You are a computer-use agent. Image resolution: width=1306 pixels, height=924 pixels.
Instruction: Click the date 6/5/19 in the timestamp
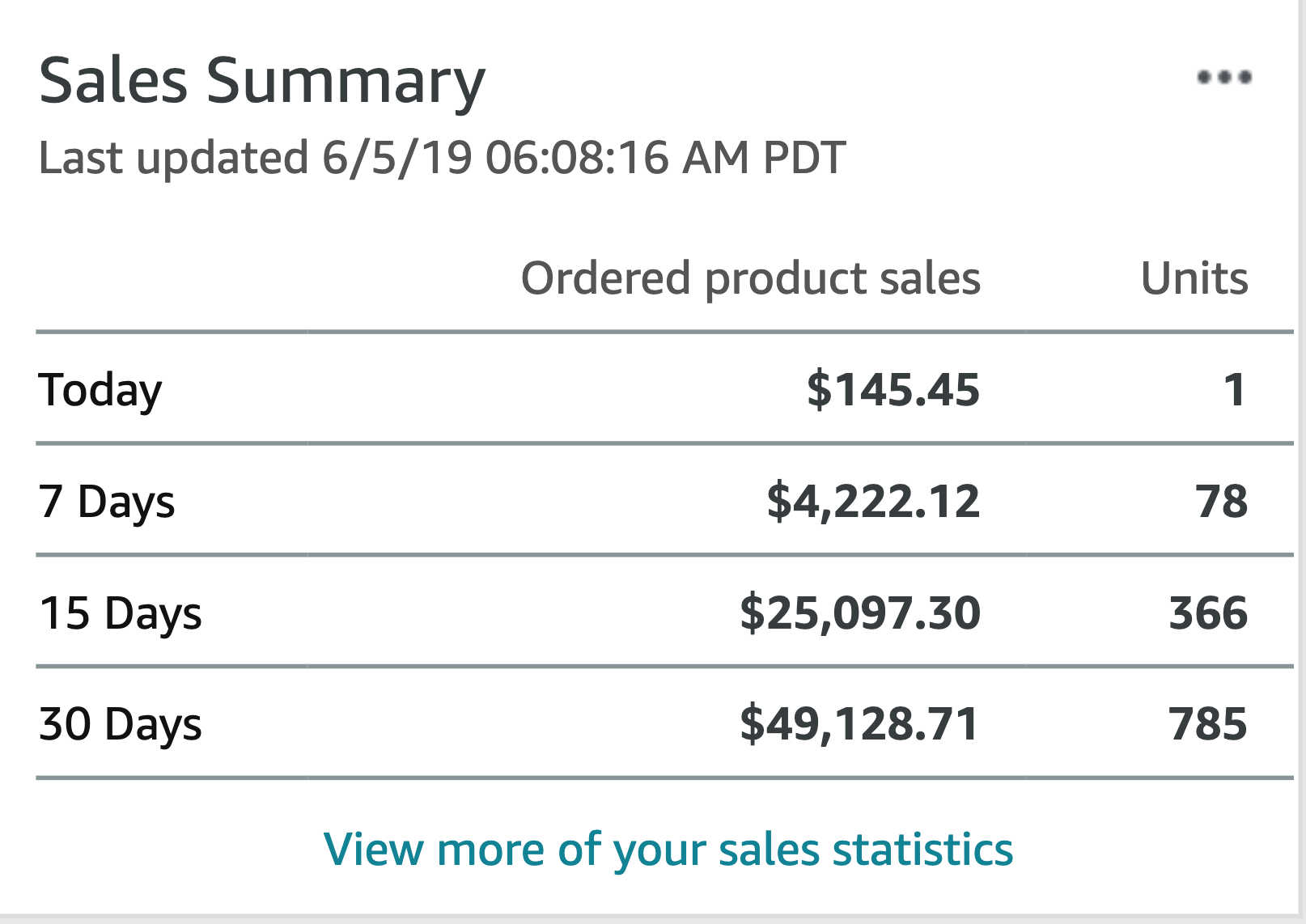(x=396, y=157)
